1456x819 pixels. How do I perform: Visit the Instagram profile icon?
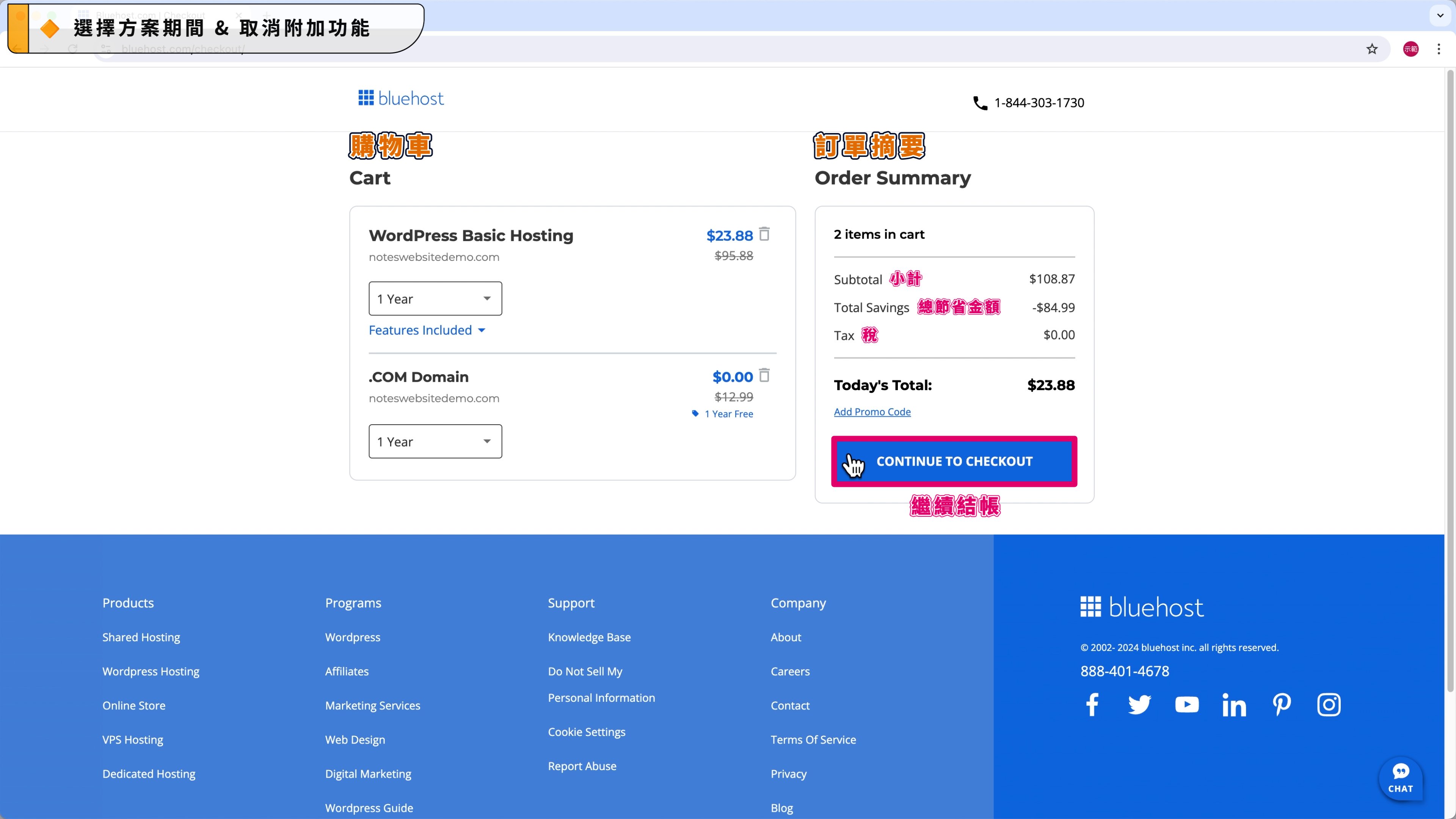(1329, 704)
